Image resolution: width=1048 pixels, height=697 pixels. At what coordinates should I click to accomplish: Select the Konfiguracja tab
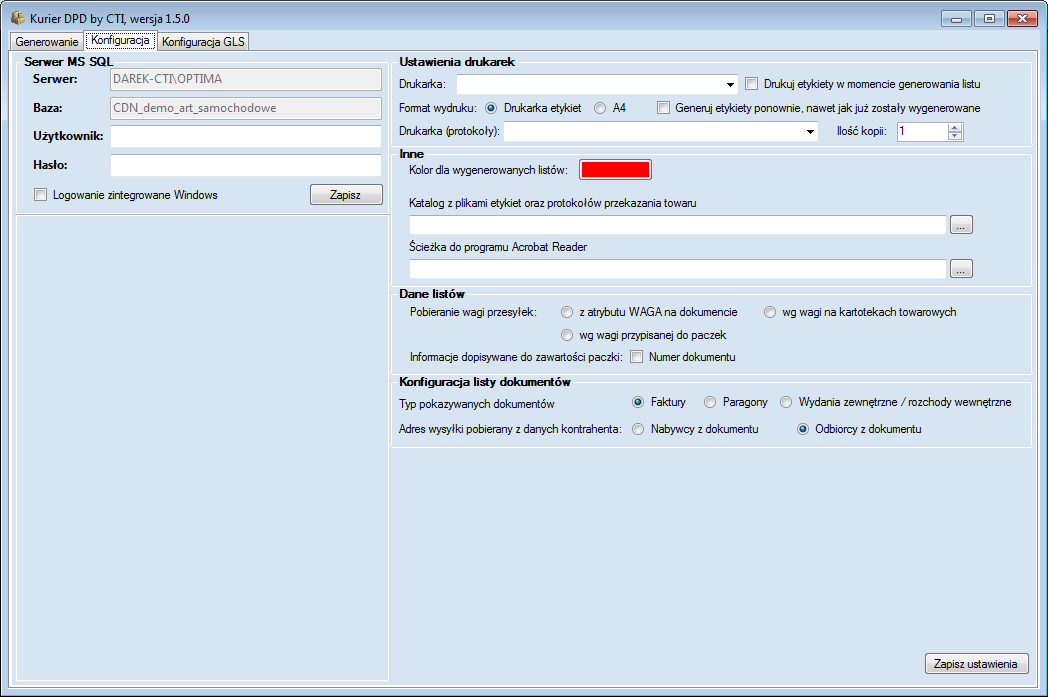[120, 40]
